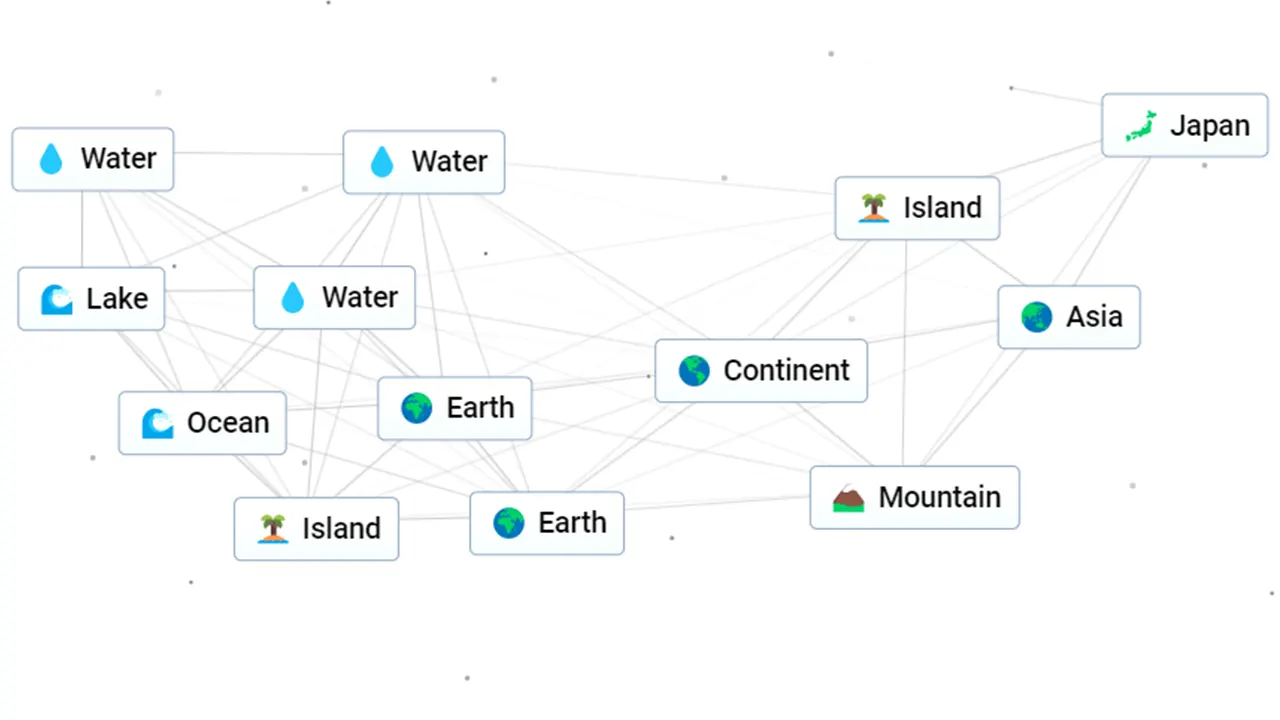Viewport: 1280px width, 720px height.
Task: Click the globe icon on Asia
Action: (1037, 318)
